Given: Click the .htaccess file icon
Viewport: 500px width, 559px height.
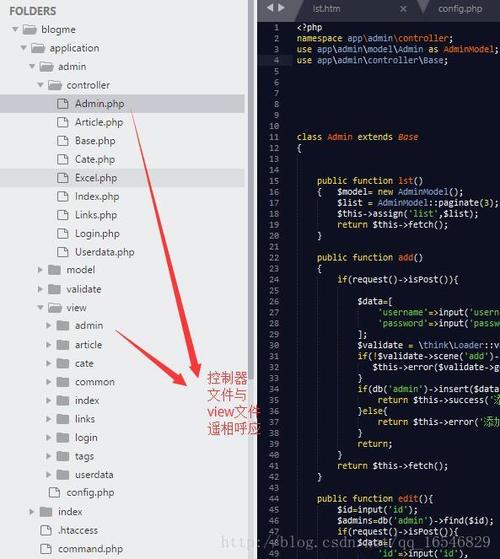Looking at the screenshot, I should pyautogui.click(x=46, y=530).
